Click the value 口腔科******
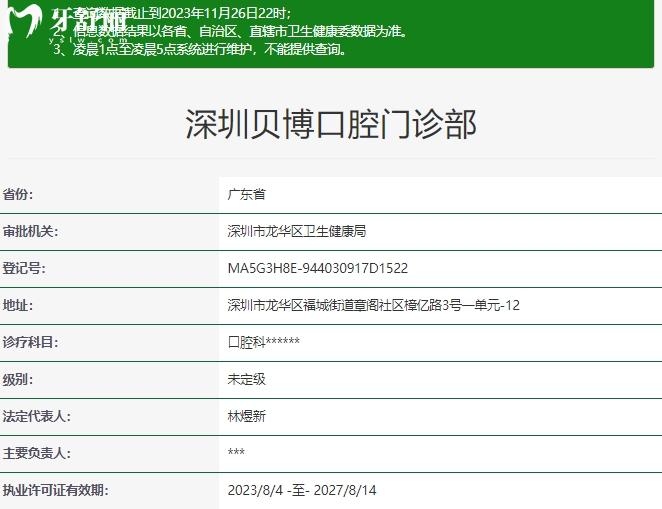662x509 pixels. pyautogui.click(x=264, y=342)
